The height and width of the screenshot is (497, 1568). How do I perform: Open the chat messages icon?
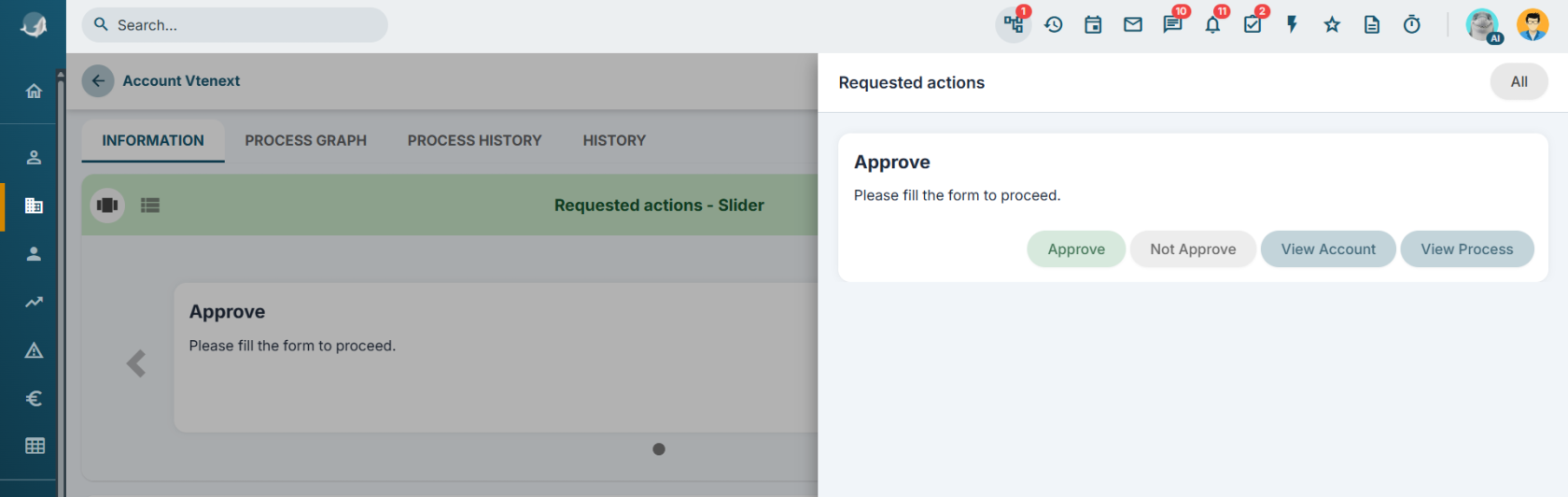[x=1173, y=24]
